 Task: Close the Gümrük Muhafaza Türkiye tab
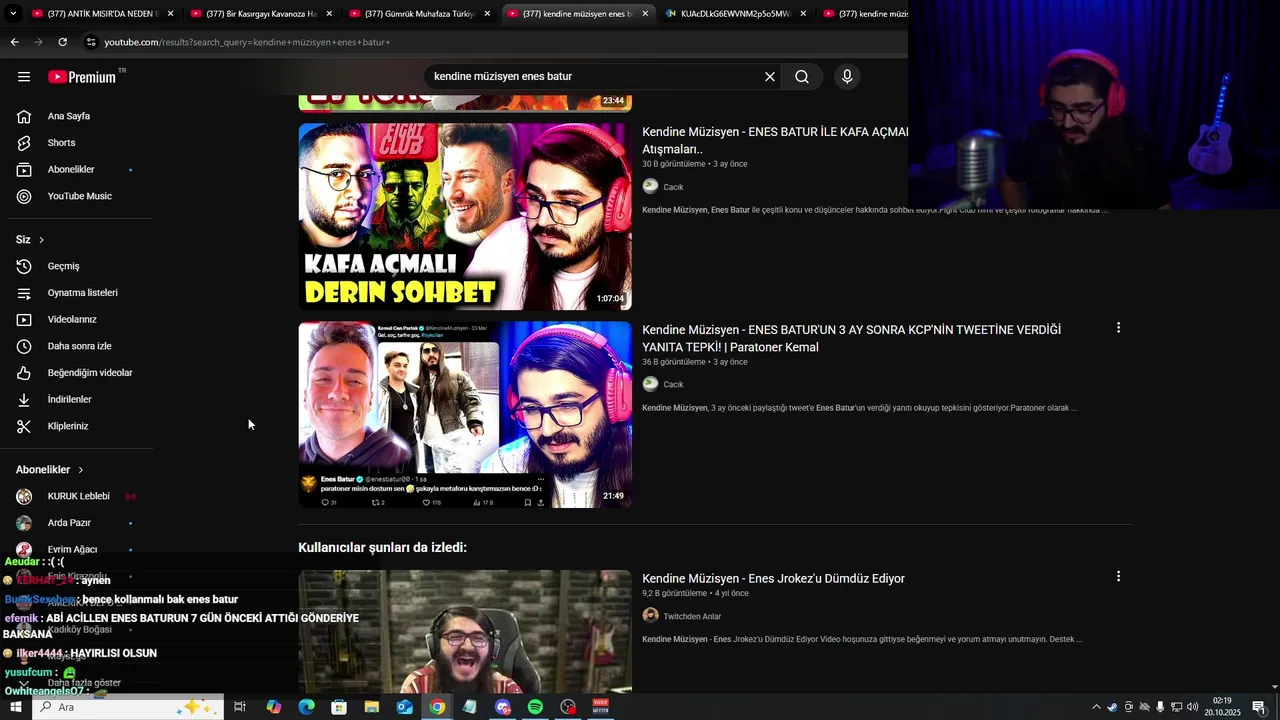tap(487, 14)
